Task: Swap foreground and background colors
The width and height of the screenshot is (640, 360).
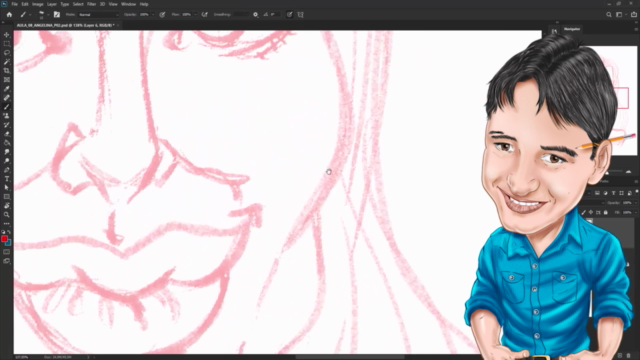Action: [x=9, y=232]
